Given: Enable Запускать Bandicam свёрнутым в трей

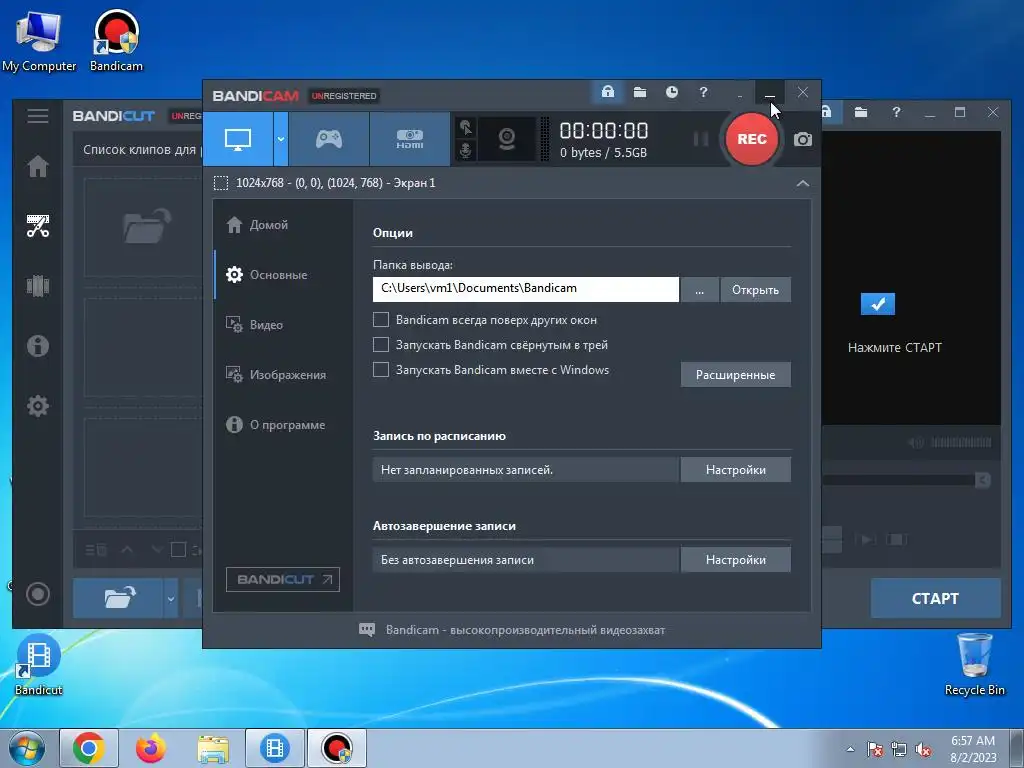Looking at the screenshot, I should (x=381, y=345).
